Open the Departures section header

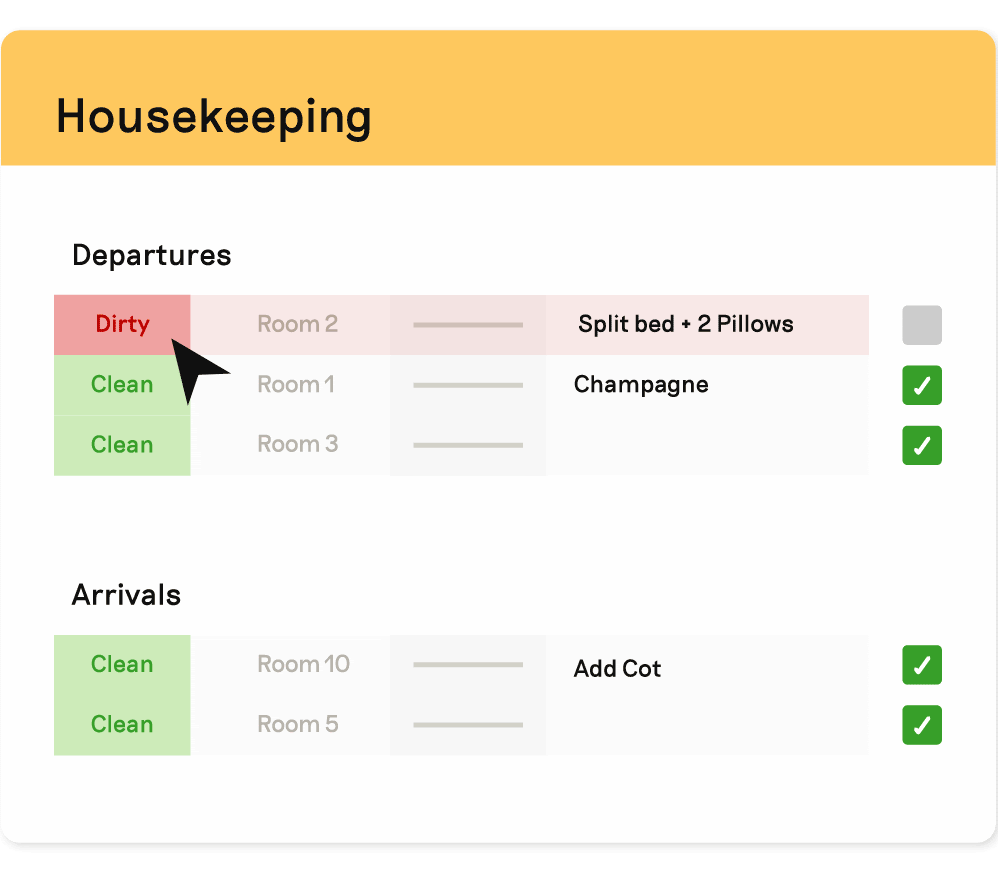pyautogui.click(x=150, y=255)
